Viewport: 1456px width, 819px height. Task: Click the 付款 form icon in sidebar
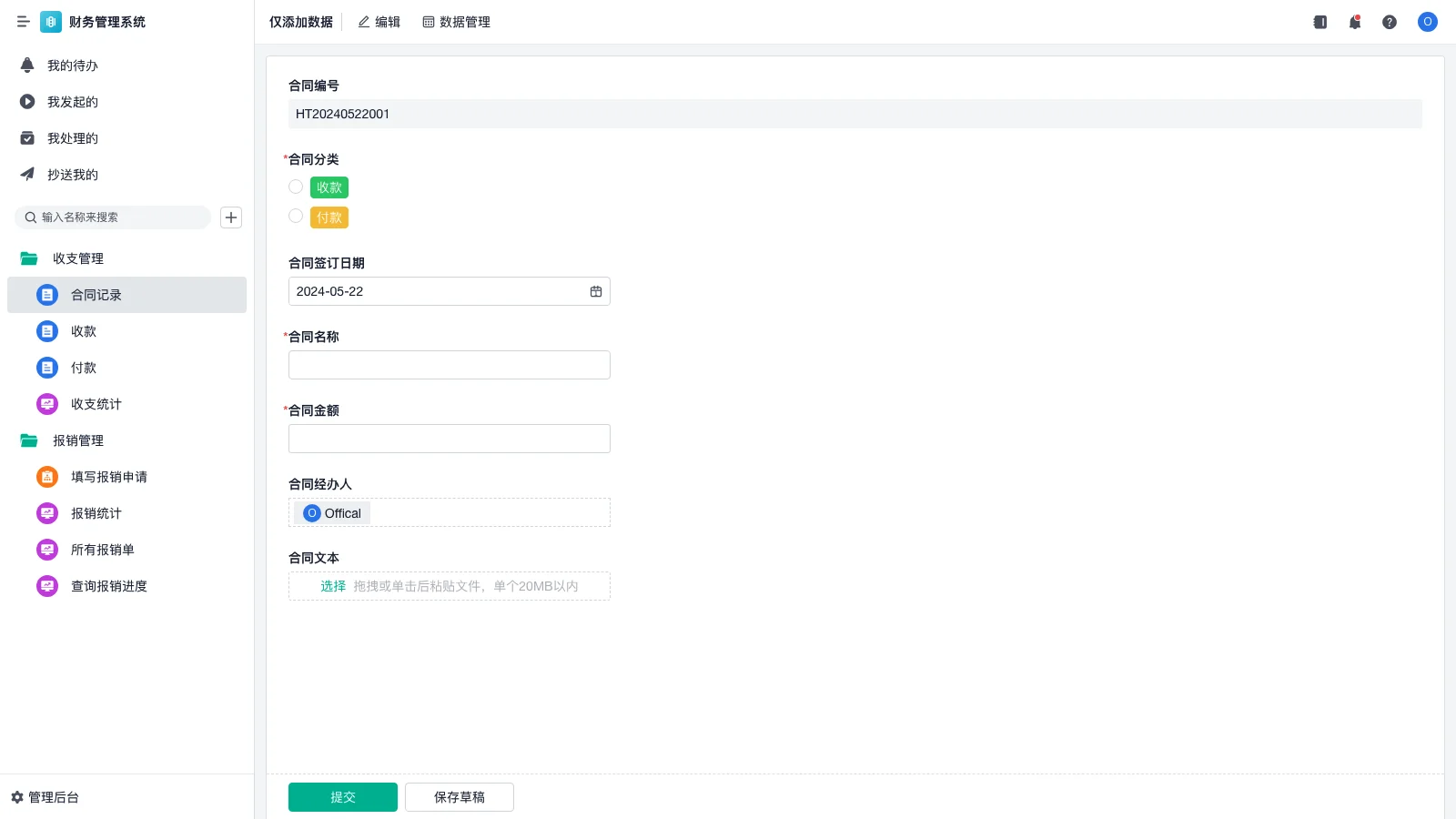click(x=47, y=368)
